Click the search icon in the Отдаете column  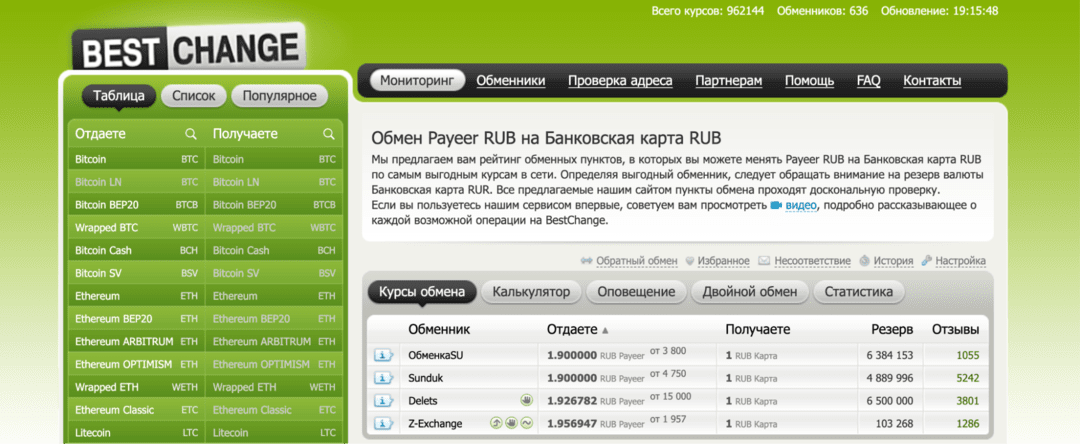coord(191,134)
